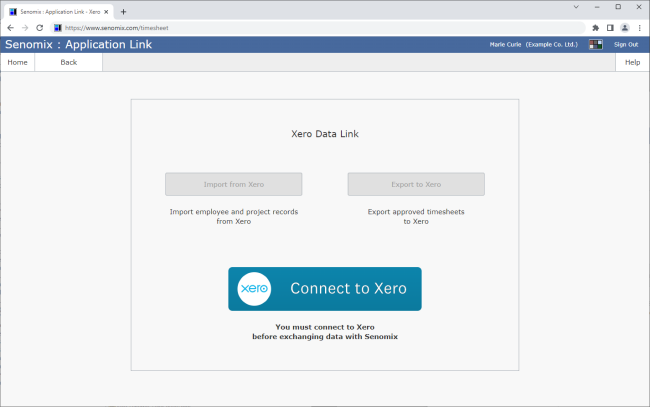Open the Home menu item
Screen dimensions: 650x407
pos(17,62)
